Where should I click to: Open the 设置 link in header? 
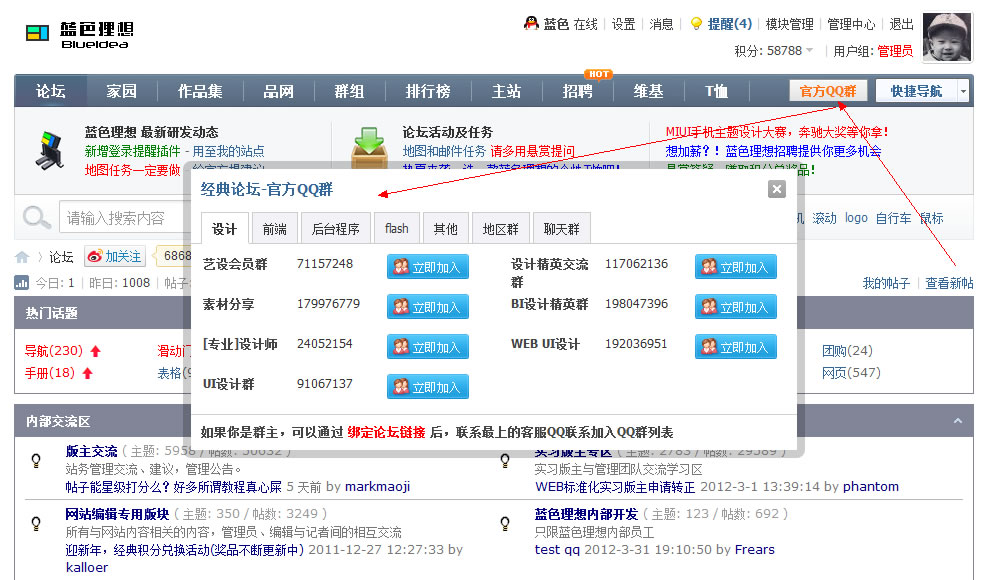(x=623, y=24)
